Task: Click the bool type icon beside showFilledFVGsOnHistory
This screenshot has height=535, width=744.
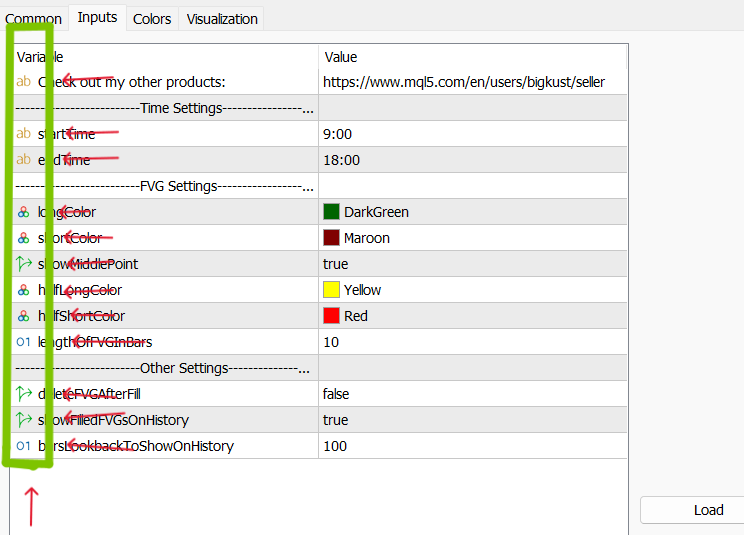Action: pos(24,420)
